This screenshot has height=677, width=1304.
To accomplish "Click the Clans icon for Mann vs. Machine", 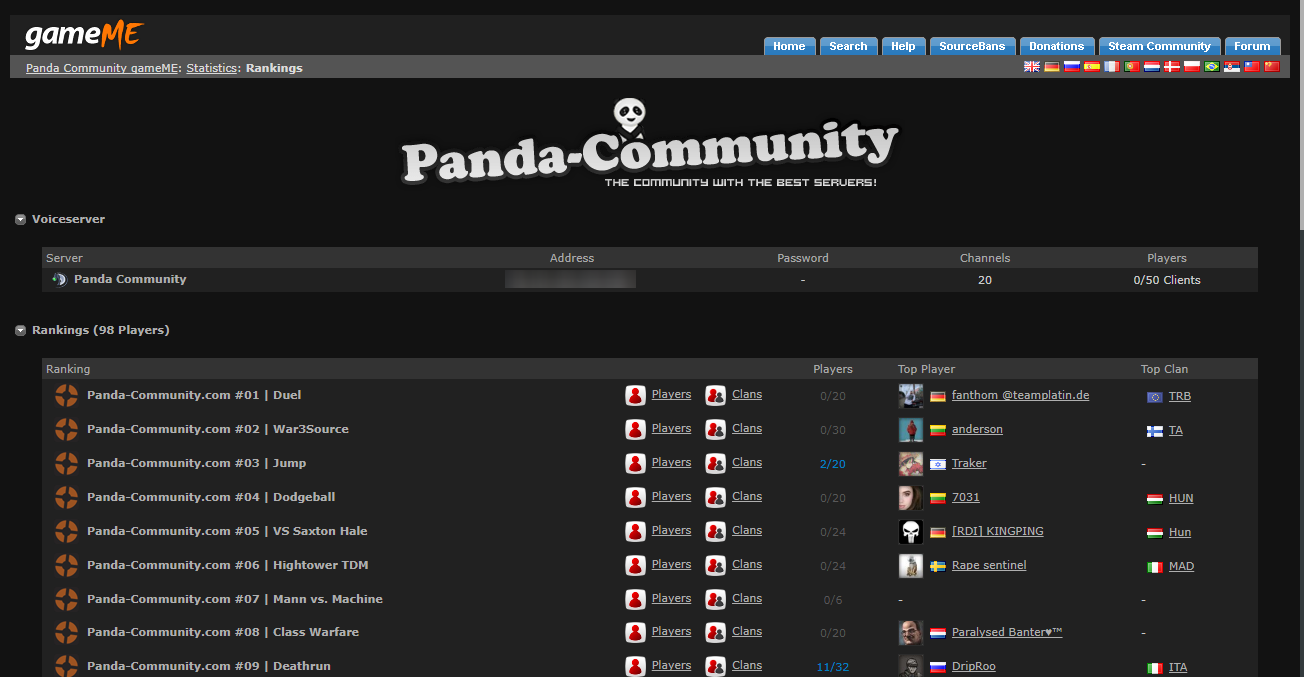I will [x=715, y=598].
